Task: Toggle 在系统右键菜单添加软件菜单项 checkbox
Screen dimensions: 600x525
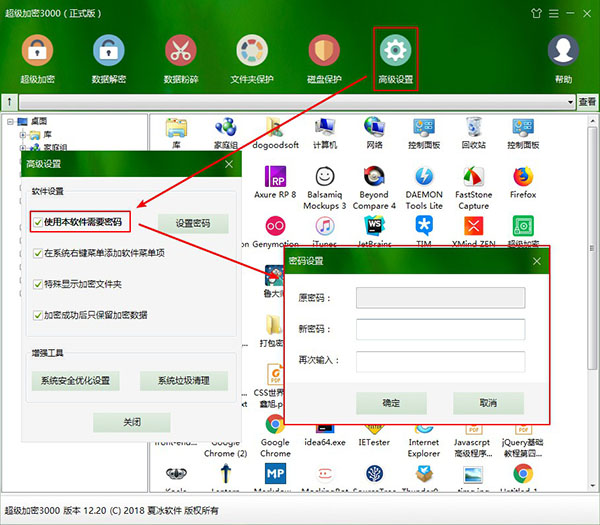Action: click(x=36, y=253)
